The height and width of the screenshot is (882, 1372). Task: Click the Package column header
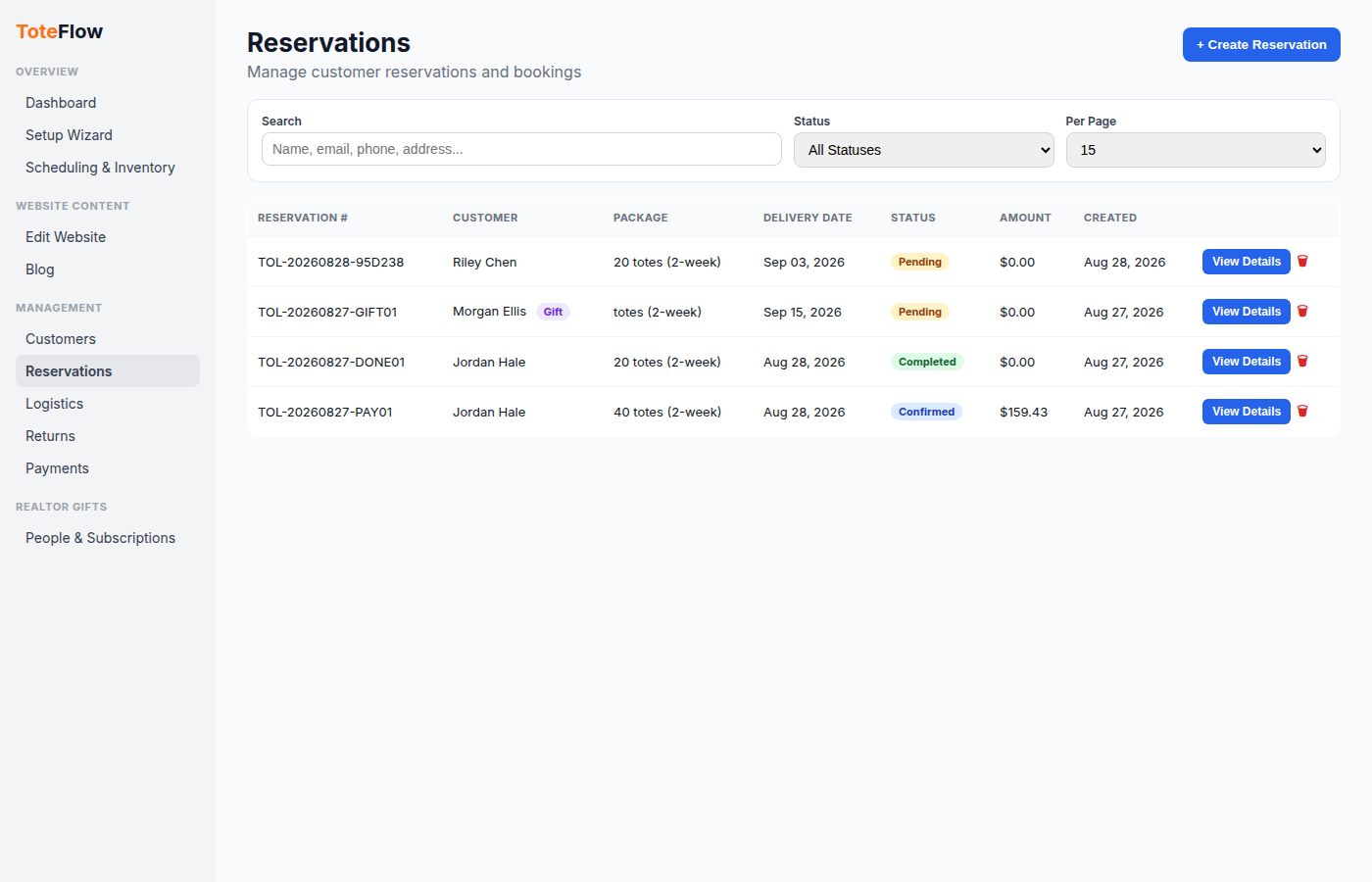click(641, 218)
